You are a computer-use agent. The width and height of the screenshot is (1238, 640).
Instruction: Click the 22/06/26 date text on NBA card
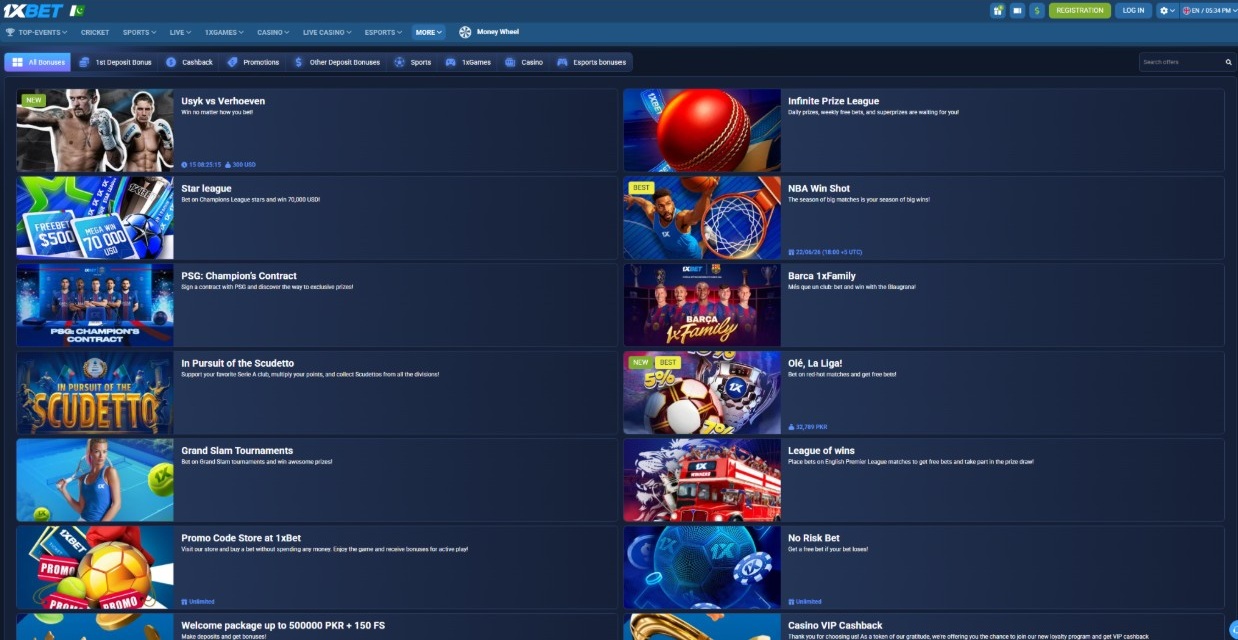coord(828,252)
